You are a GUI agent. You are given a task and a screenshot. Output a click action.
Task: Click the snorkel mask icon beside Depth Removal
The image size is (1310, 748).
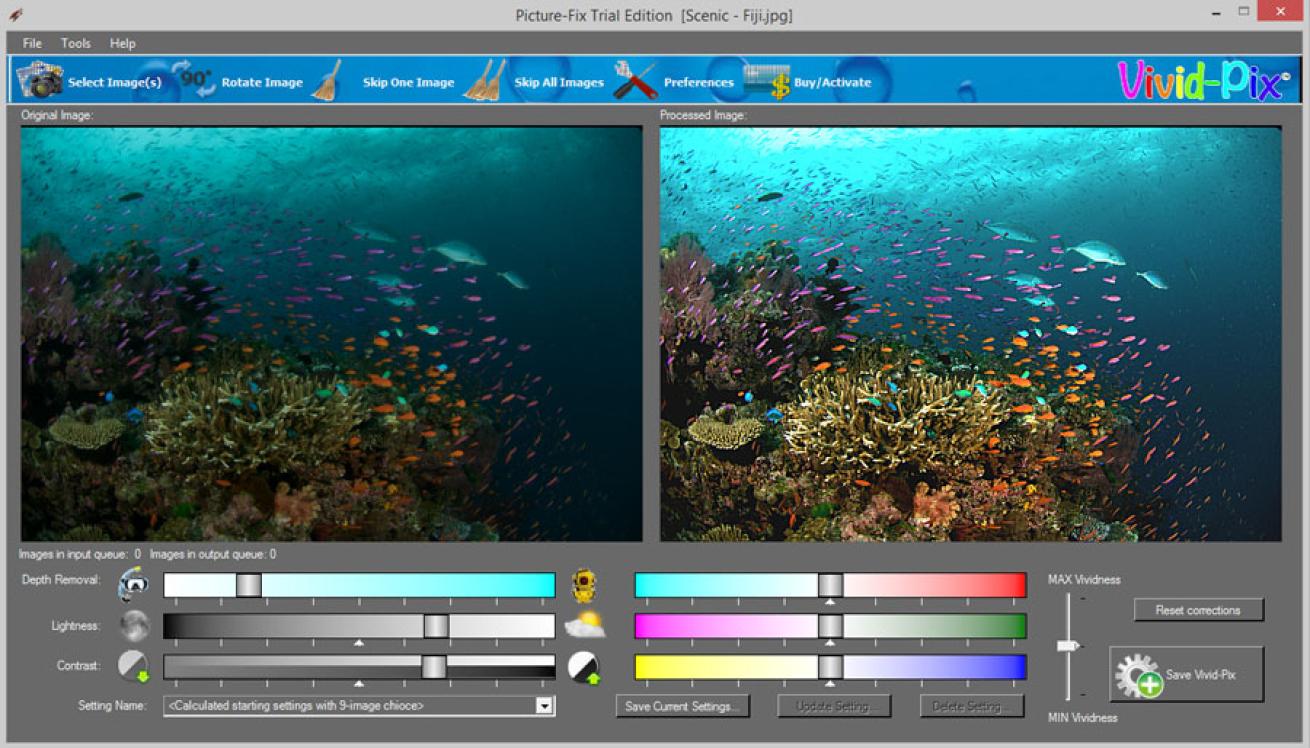[x=133, y=585]
